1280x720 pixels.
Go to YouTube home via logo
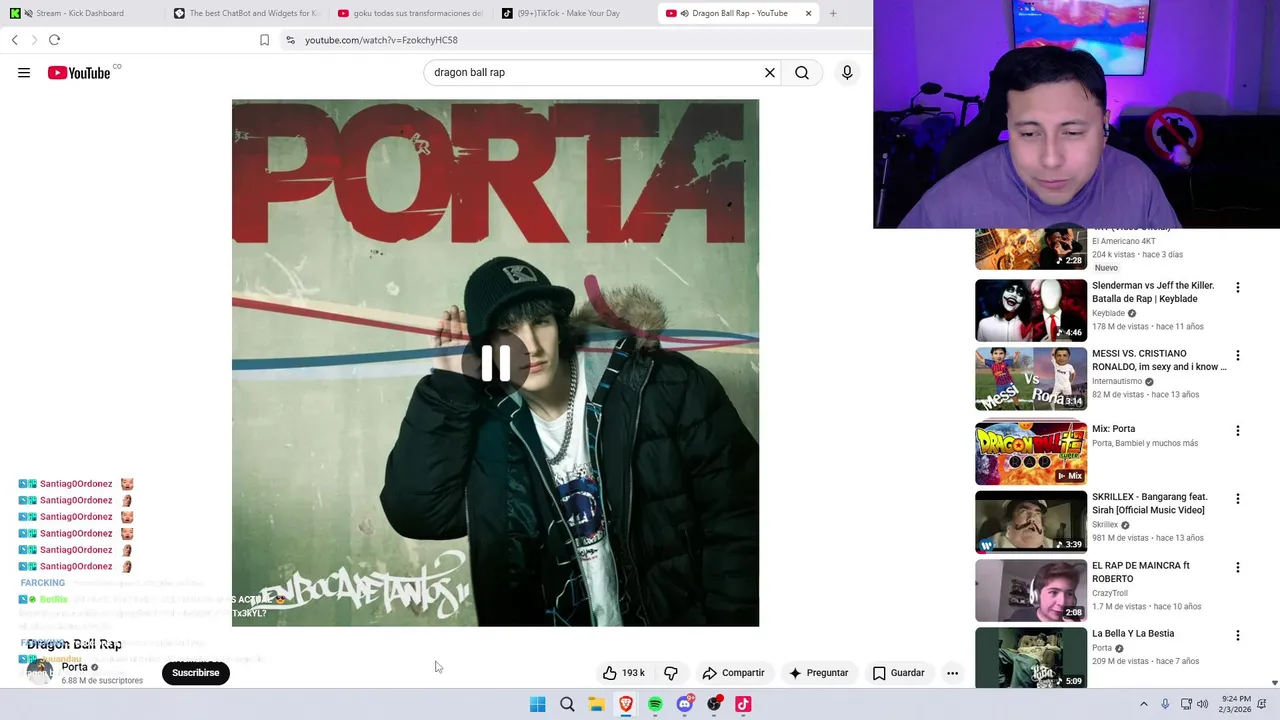coord(79,73)
